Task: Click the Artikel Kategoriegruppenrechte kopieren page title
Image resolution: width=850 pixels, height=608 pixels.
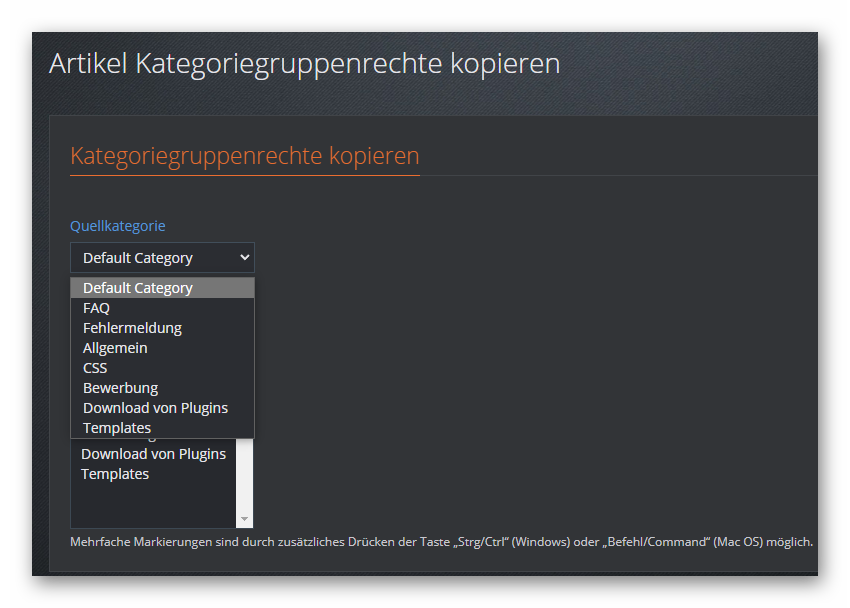Action: click(304, 64)
